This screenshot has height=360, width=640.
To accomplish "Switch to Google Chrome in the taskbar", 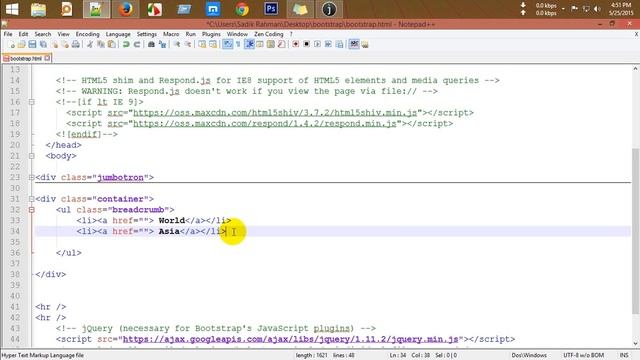I will point(242,9).
